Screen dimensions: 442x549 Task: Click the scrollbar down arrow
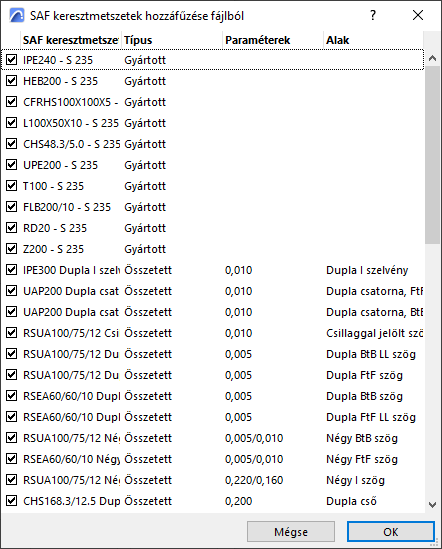coord(433,505)
